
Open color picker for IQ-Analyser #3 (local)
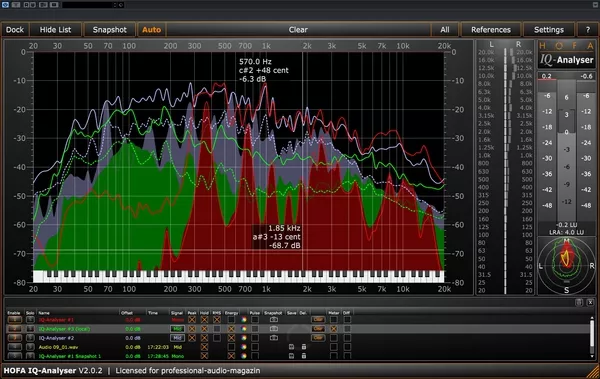tap(244, 329)
